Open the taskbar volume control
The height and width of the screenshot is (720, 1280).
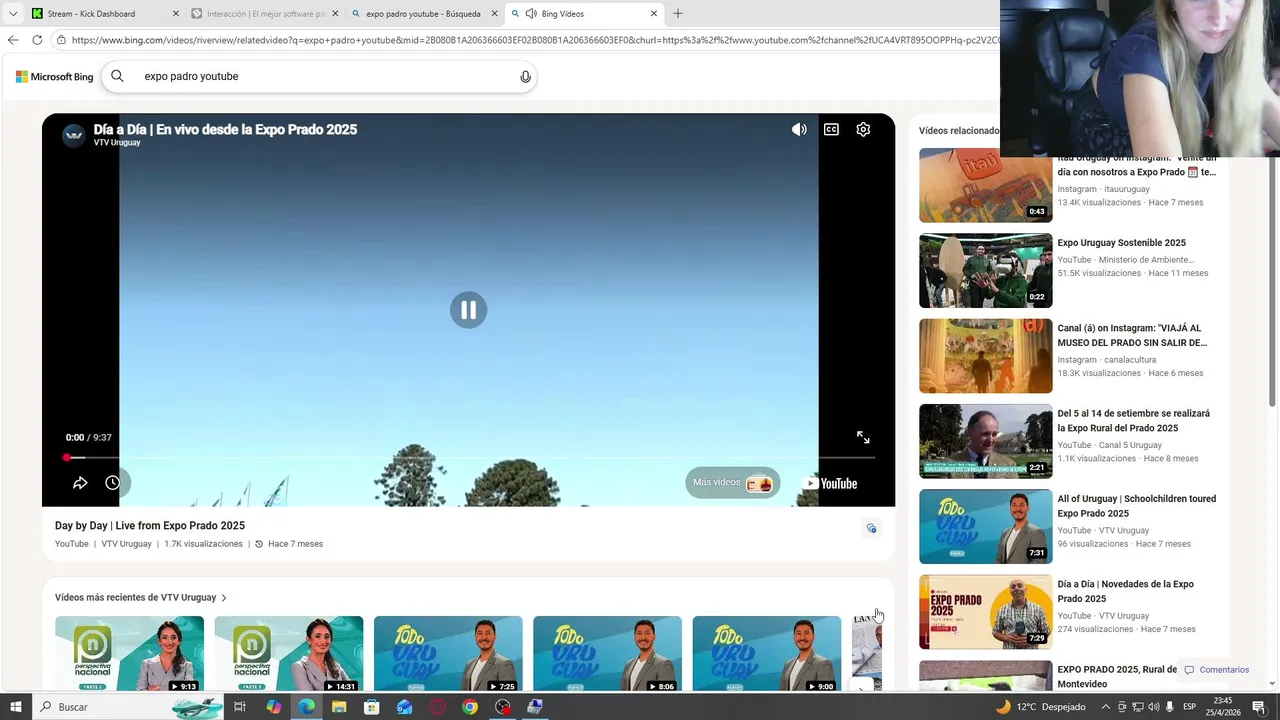pos(1153,707)
